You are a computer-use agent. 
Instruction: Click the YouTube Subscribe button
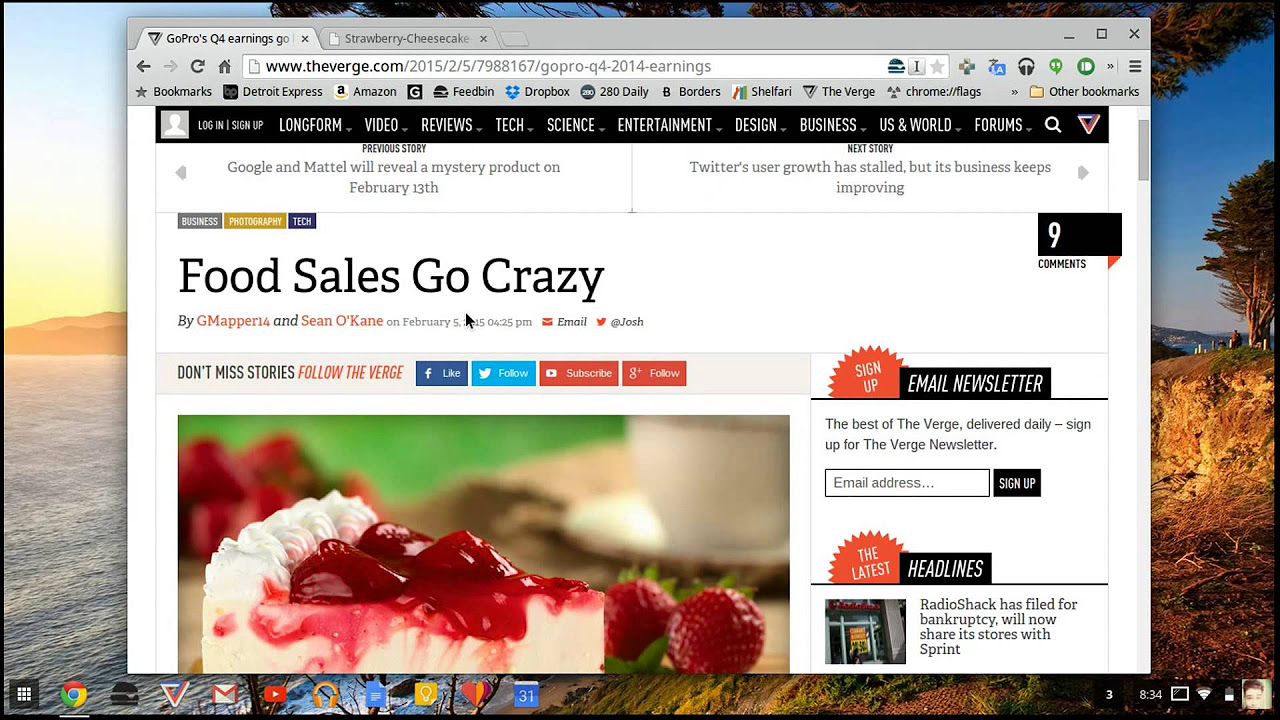coord(579,373)
